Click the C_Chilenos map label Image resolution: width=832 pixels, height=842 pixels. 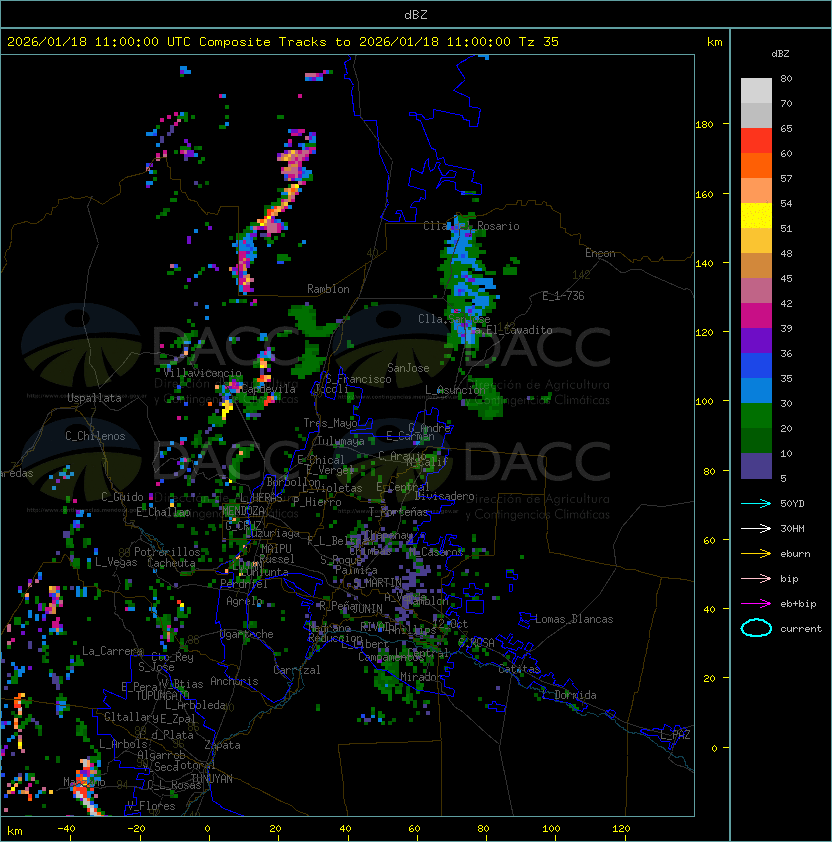(95, 436)
